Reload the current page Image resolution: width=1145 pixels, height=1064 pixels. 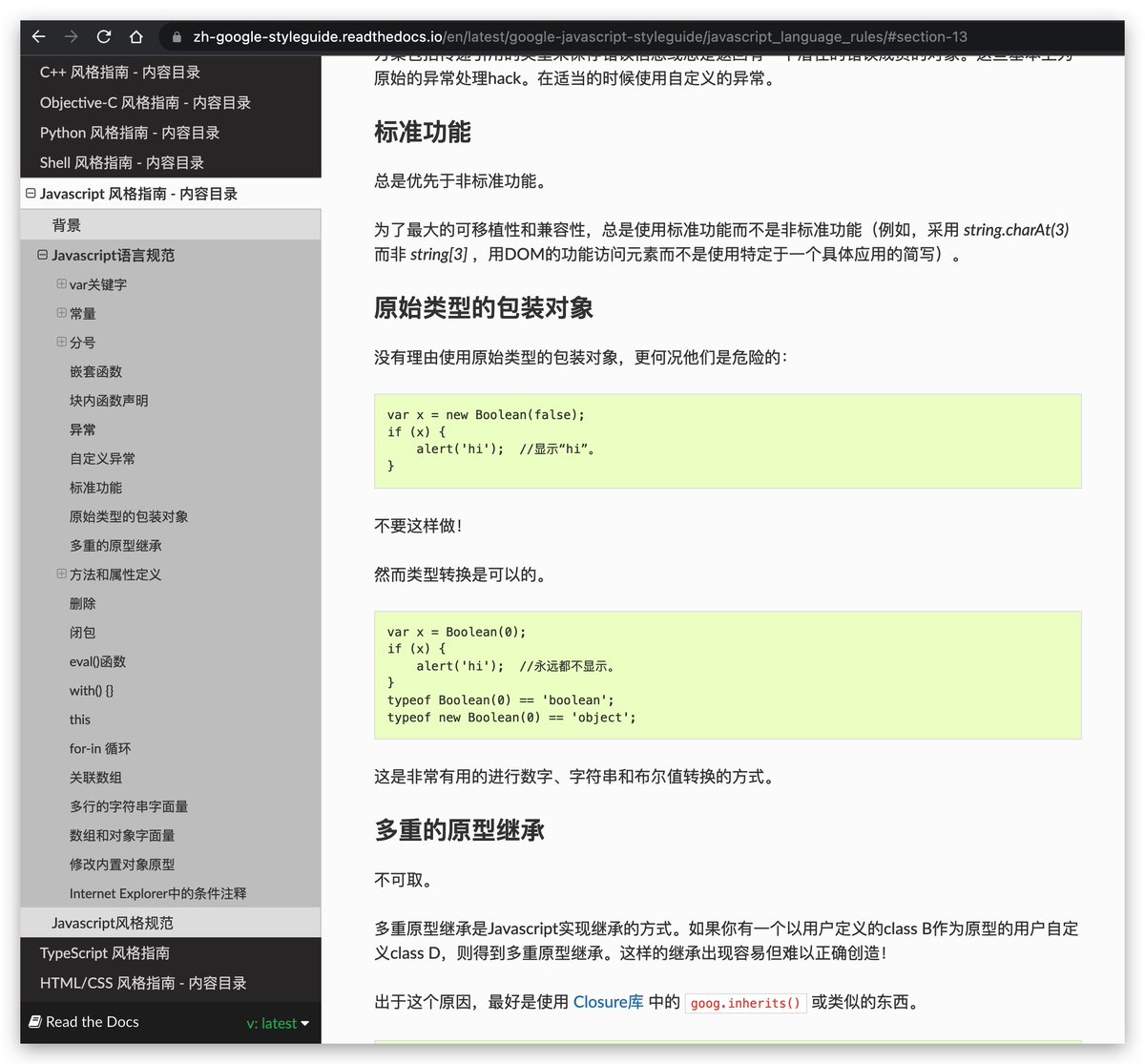tap(103, 37)
